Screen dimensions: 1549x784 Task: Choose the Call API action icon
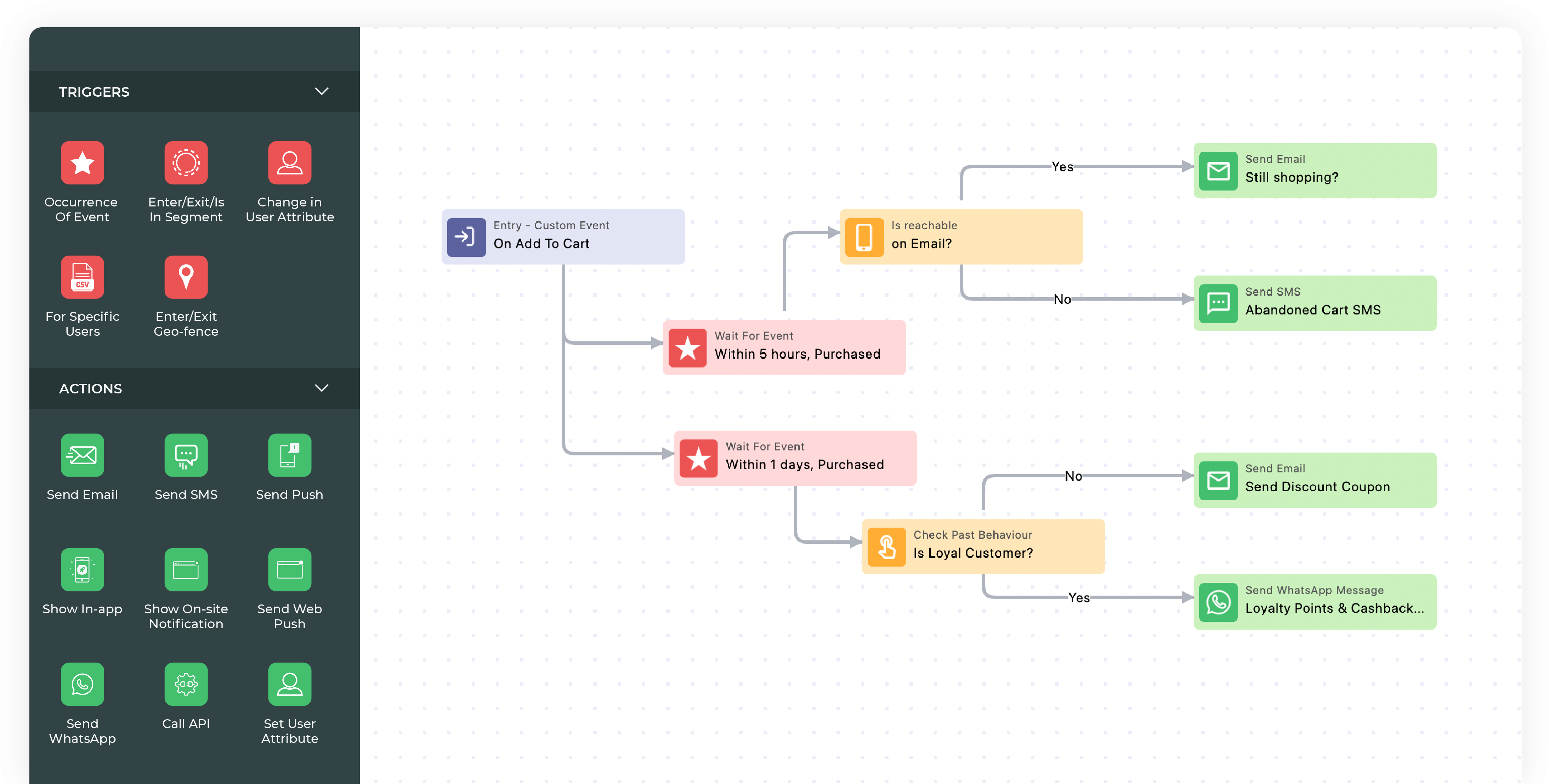tap(186, 684)
